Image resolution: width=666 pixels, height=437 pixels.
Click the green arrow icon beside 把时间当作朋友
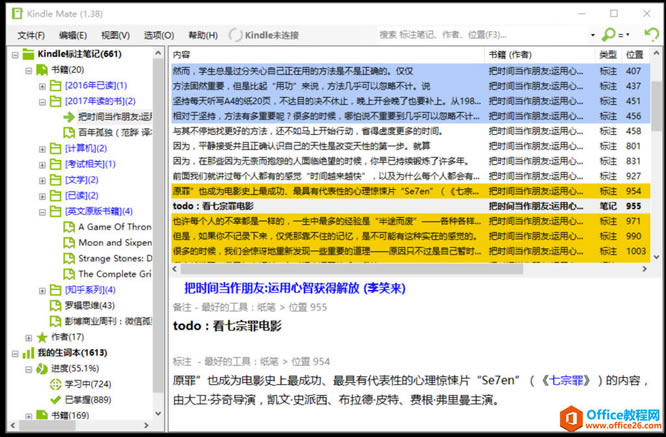[69, 117]
